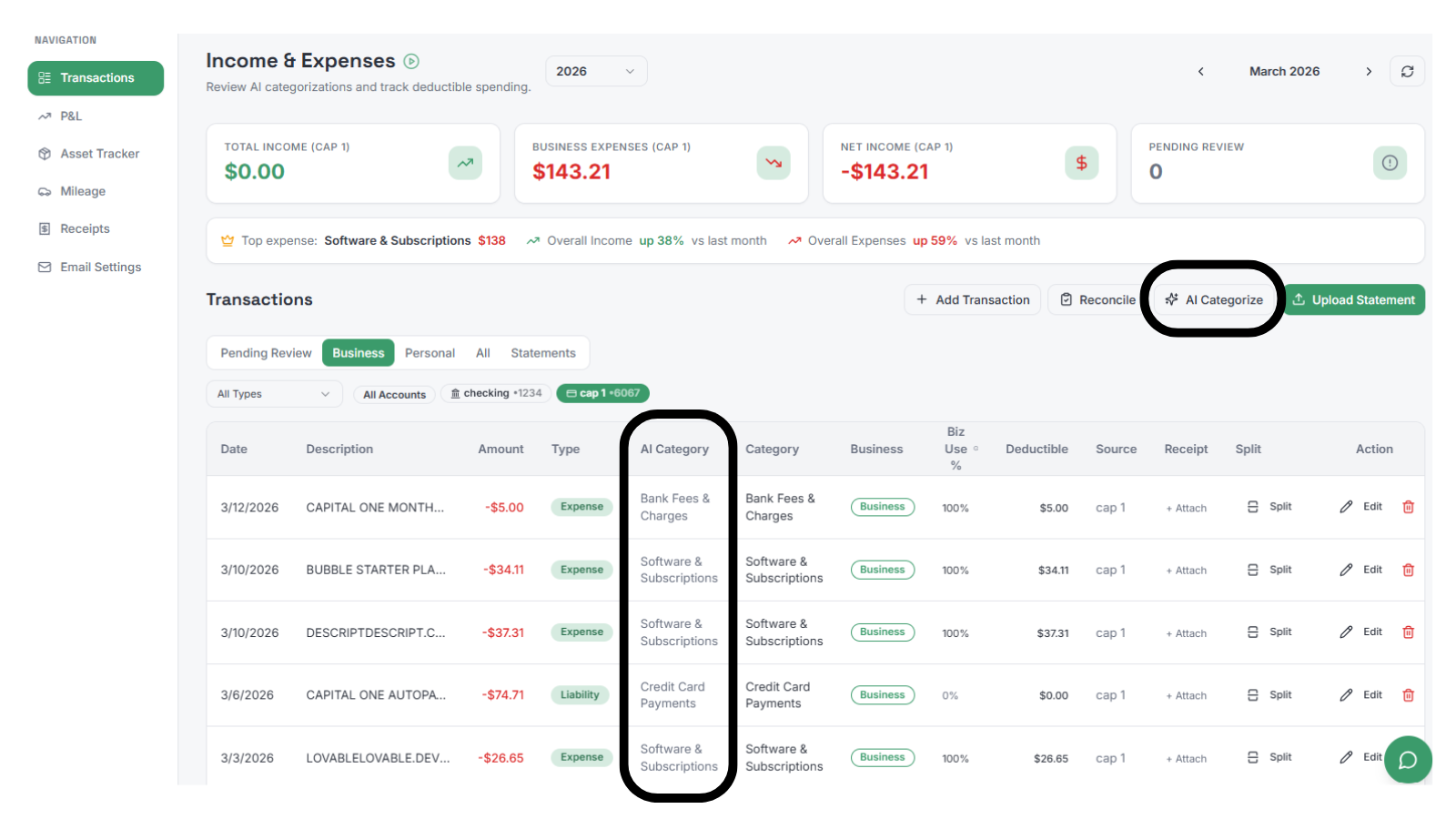Screen dimensions: 1456x819
Task: Click the play icon beside Income & Expenses
Action: click(x=411, y=61)
